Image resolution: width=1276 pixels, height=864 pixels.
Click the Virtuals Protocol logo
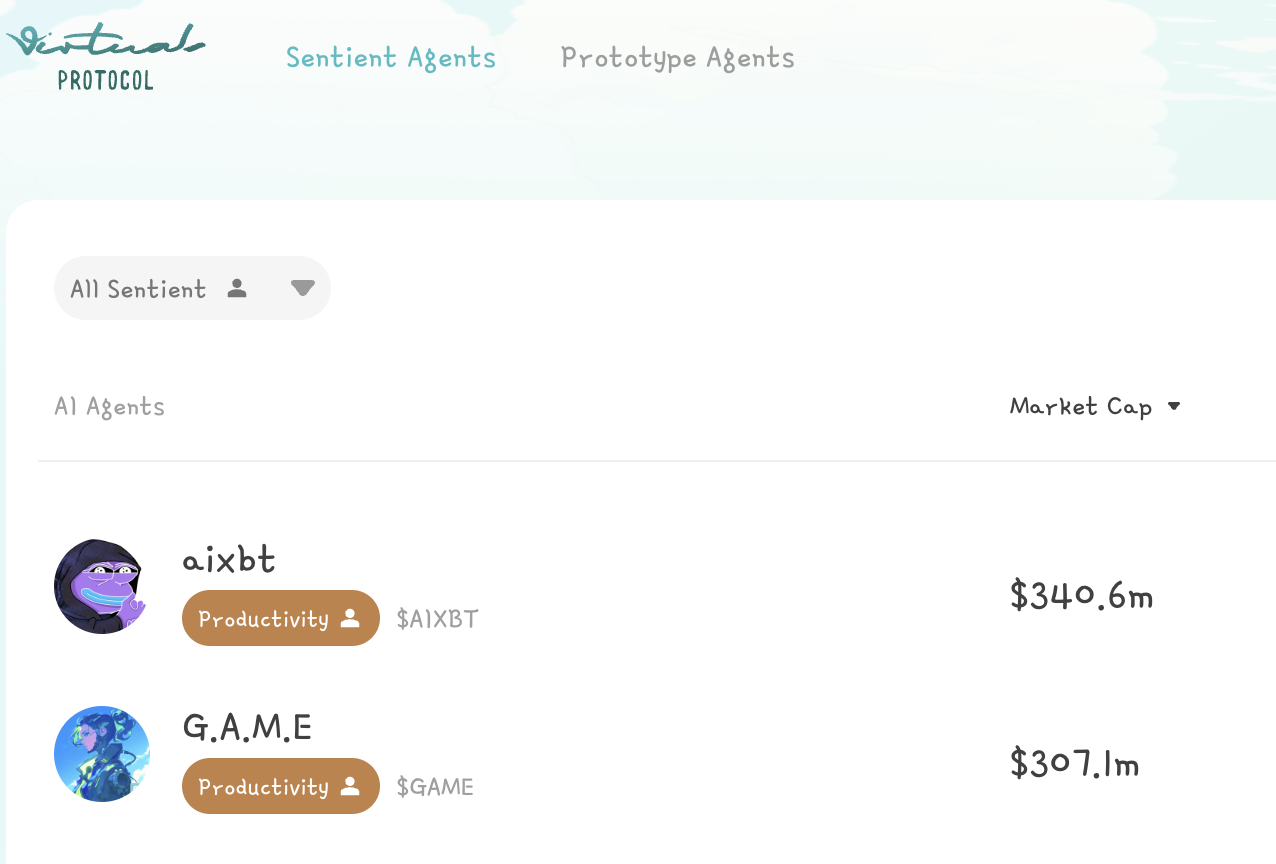(105, 57)
